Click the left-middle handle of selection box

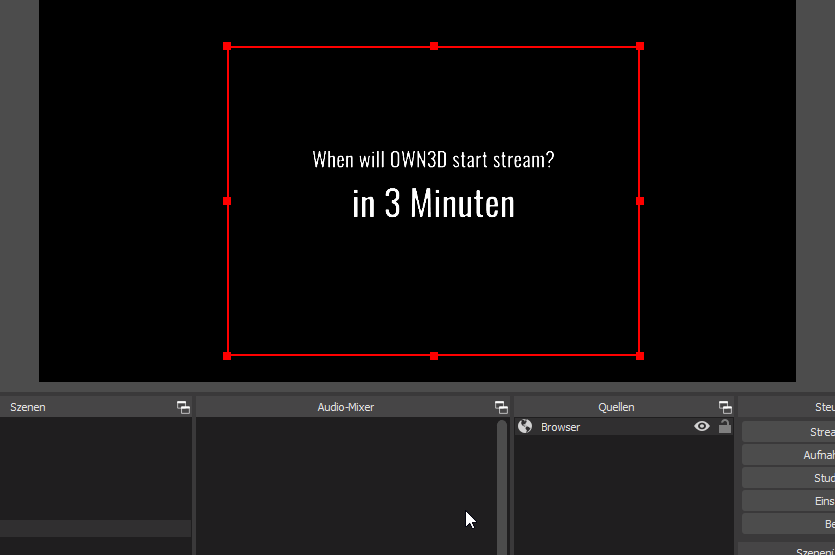(x=228, y=201)
